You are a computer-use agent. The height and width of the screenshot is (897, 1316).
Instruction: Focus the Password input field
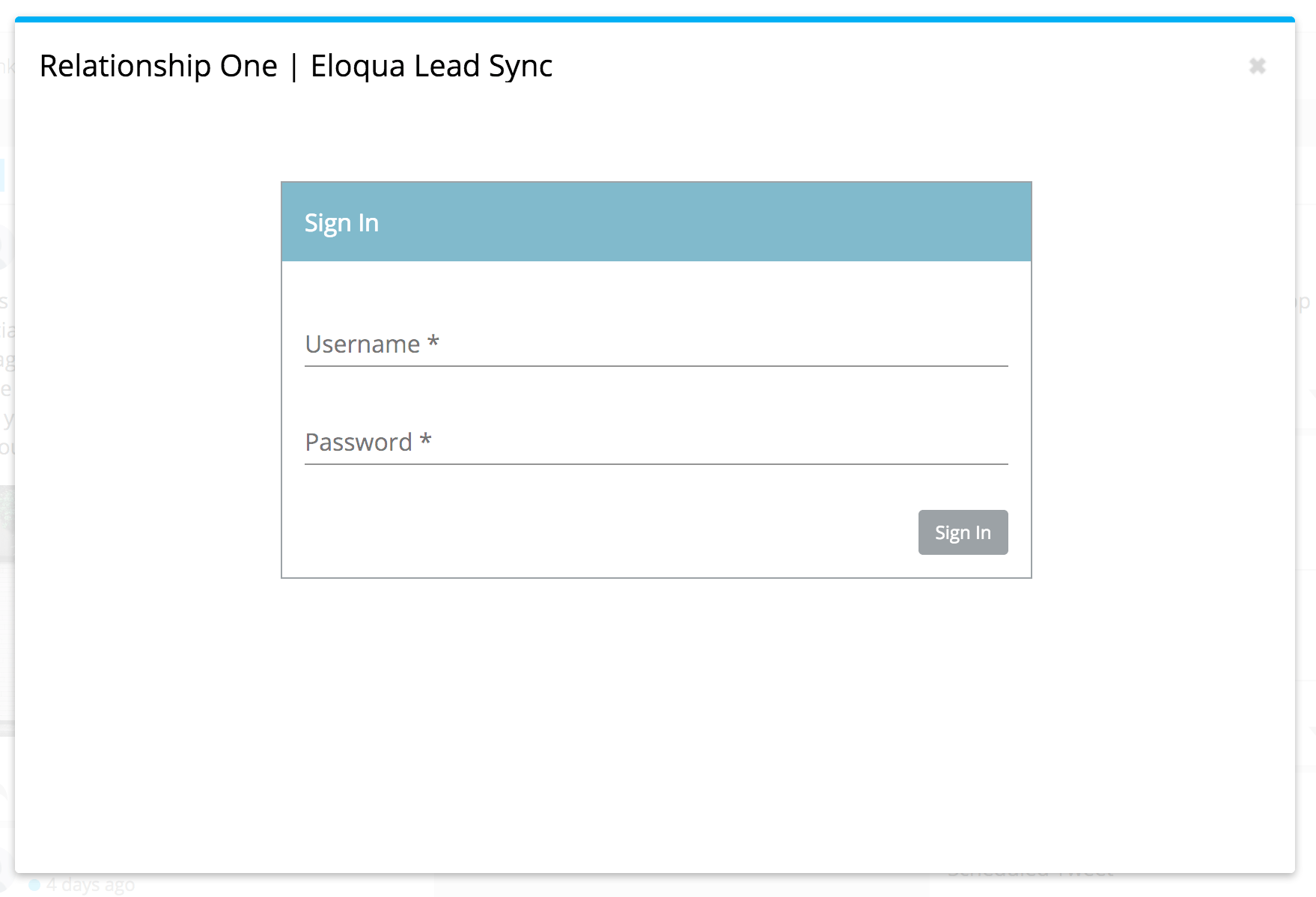click(656, 443)
